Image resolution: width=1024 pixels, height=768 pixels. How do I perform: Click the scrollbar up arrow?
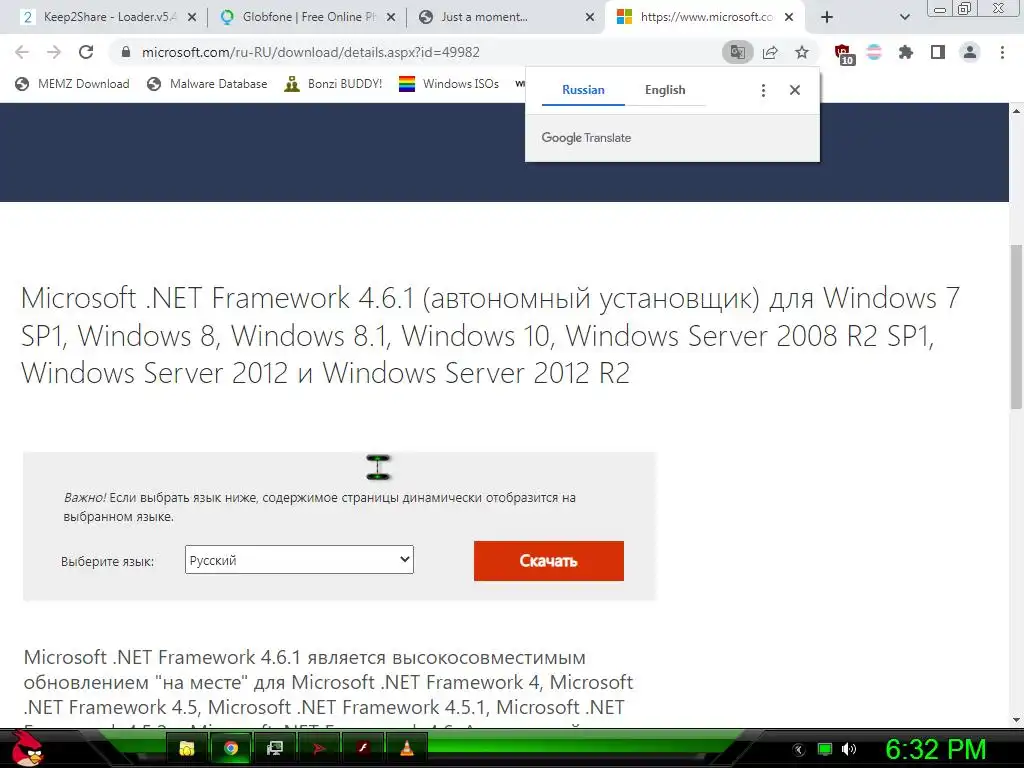[x=1016, y=110]
